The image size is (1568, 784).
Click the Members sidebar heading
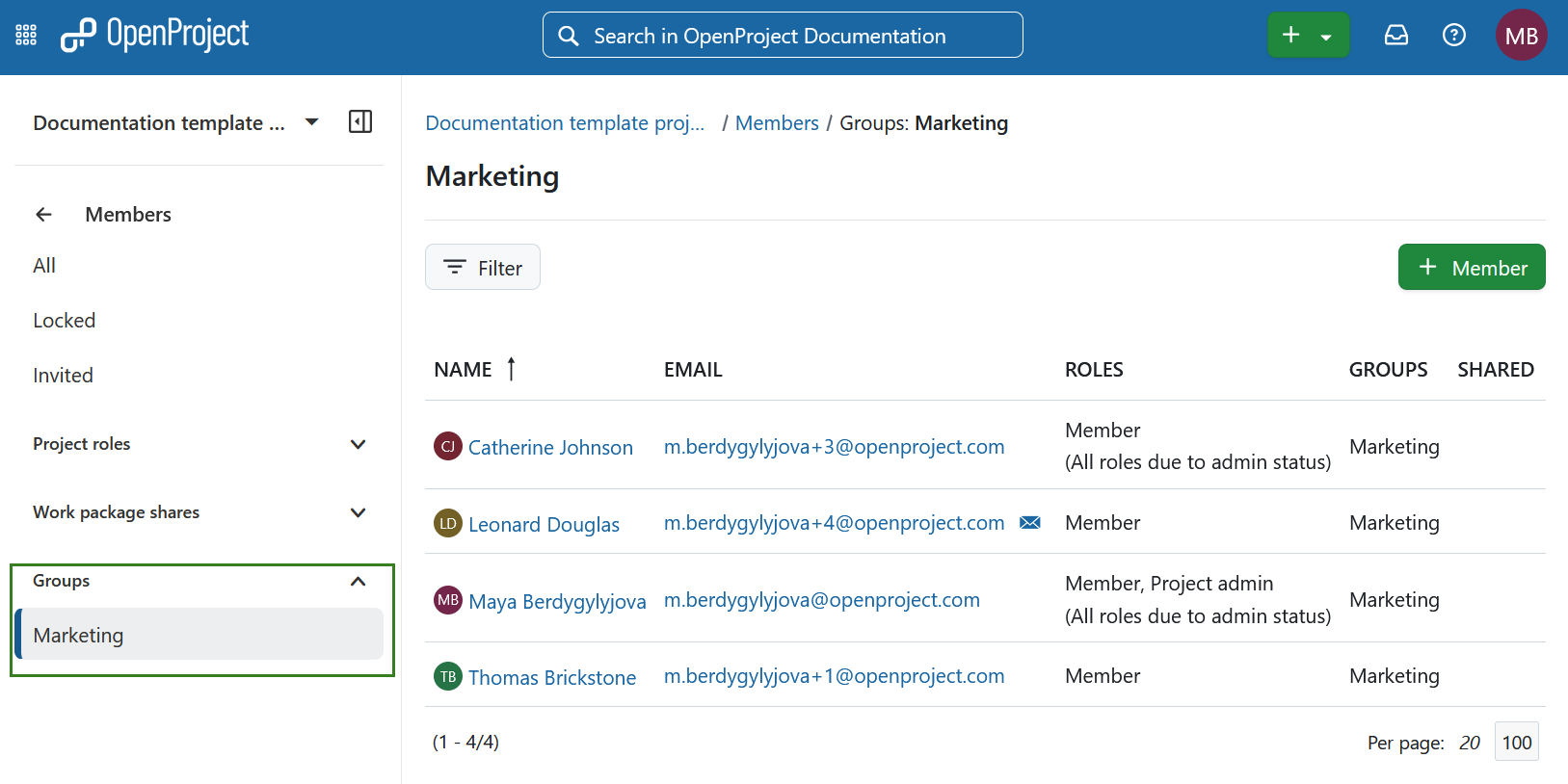(x=128, y=214)
